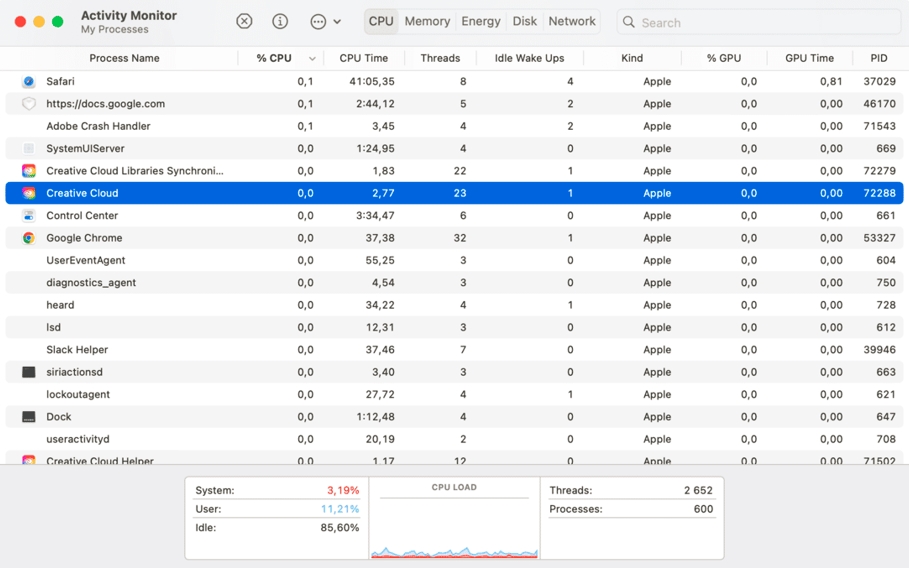The height and width of the screenshot is (568, 909).
Task: Click PID 46170 cell
Action: click(879, 104)
